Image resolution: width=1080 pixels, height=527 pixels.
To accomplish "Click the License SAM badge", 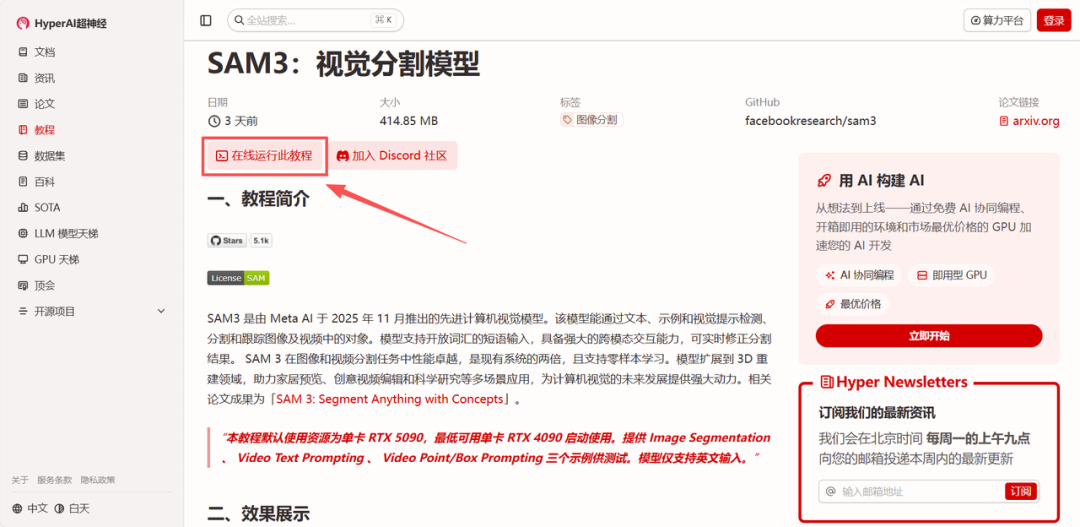I will pyautogui.click(x=238, y=278).
